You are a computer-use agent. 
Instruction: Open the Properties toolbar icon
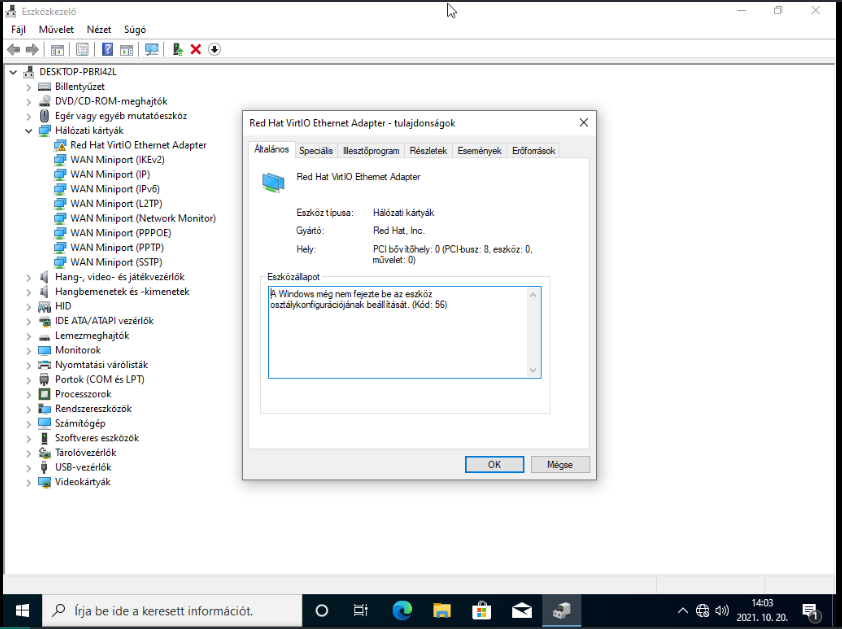point(82,49)
